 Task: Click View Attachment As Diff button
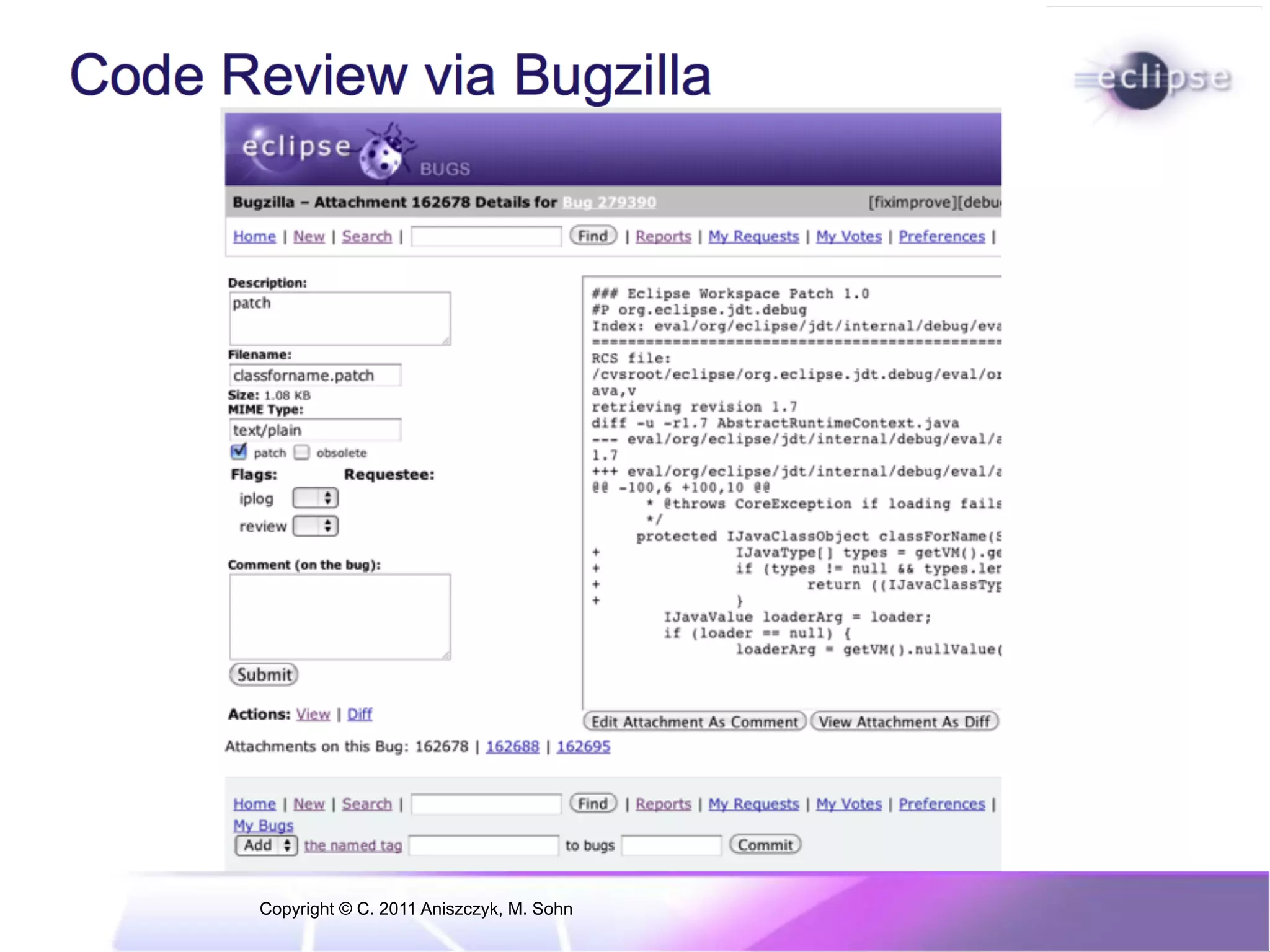tap(904, 721)
